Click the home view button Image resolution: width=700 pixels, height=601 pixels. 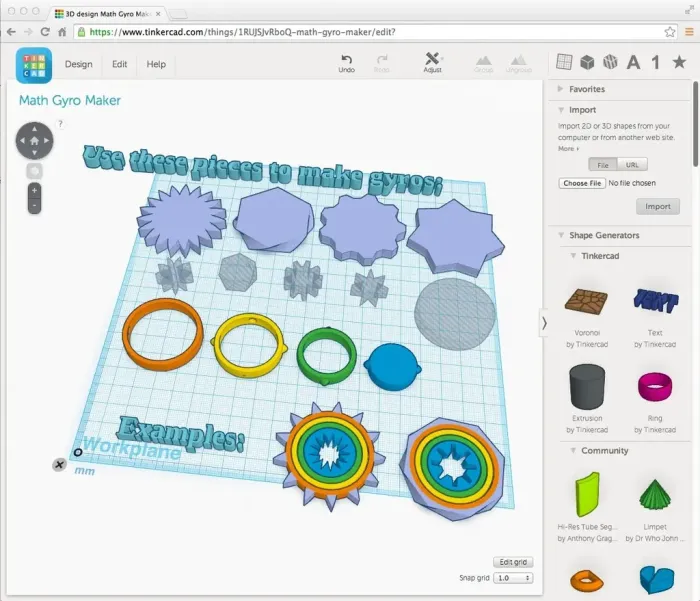(34, 141)
